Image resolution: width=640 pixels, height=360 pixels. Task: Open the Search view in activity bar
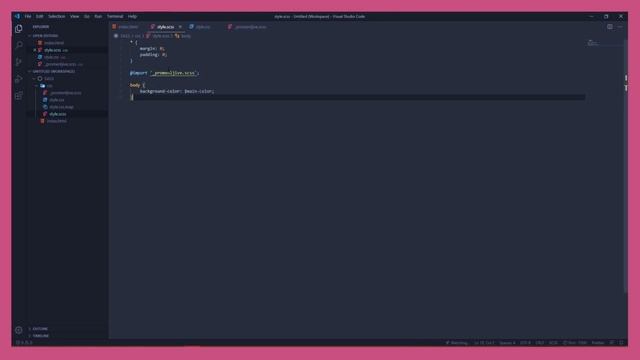[x=19, y=45]
